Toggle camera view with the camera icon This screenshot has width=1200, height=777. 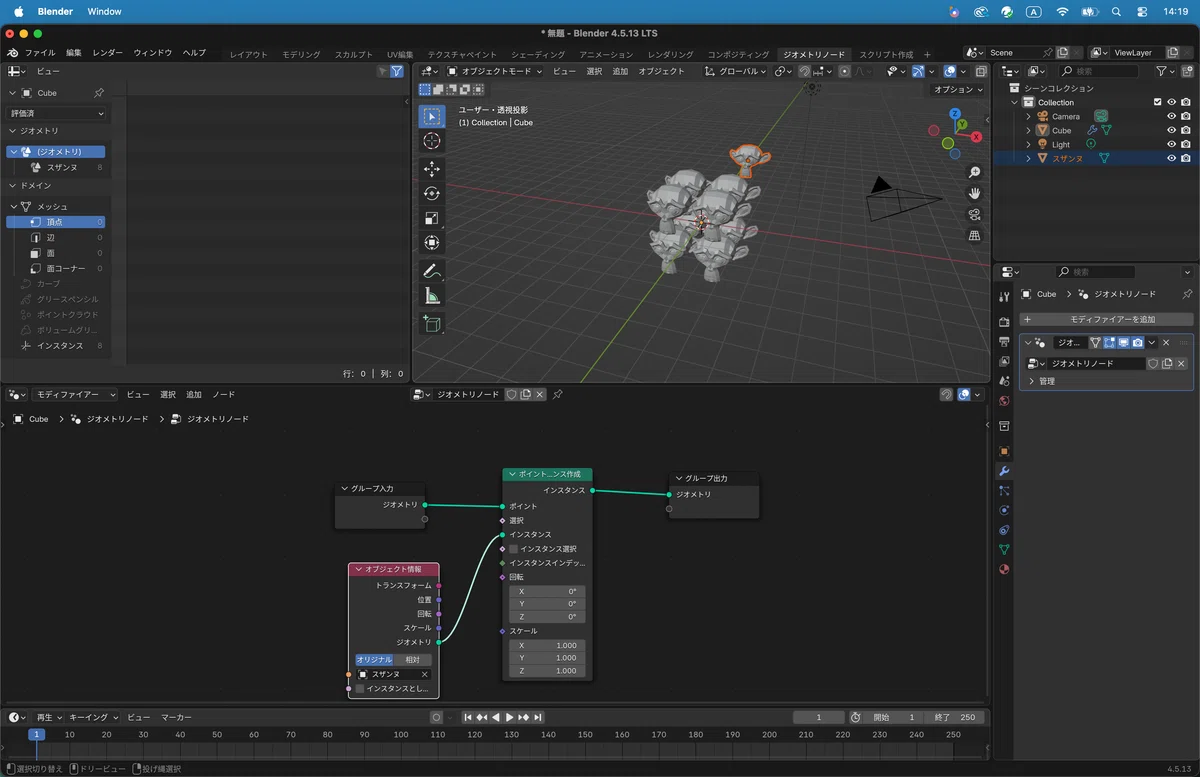click(974, 214)
